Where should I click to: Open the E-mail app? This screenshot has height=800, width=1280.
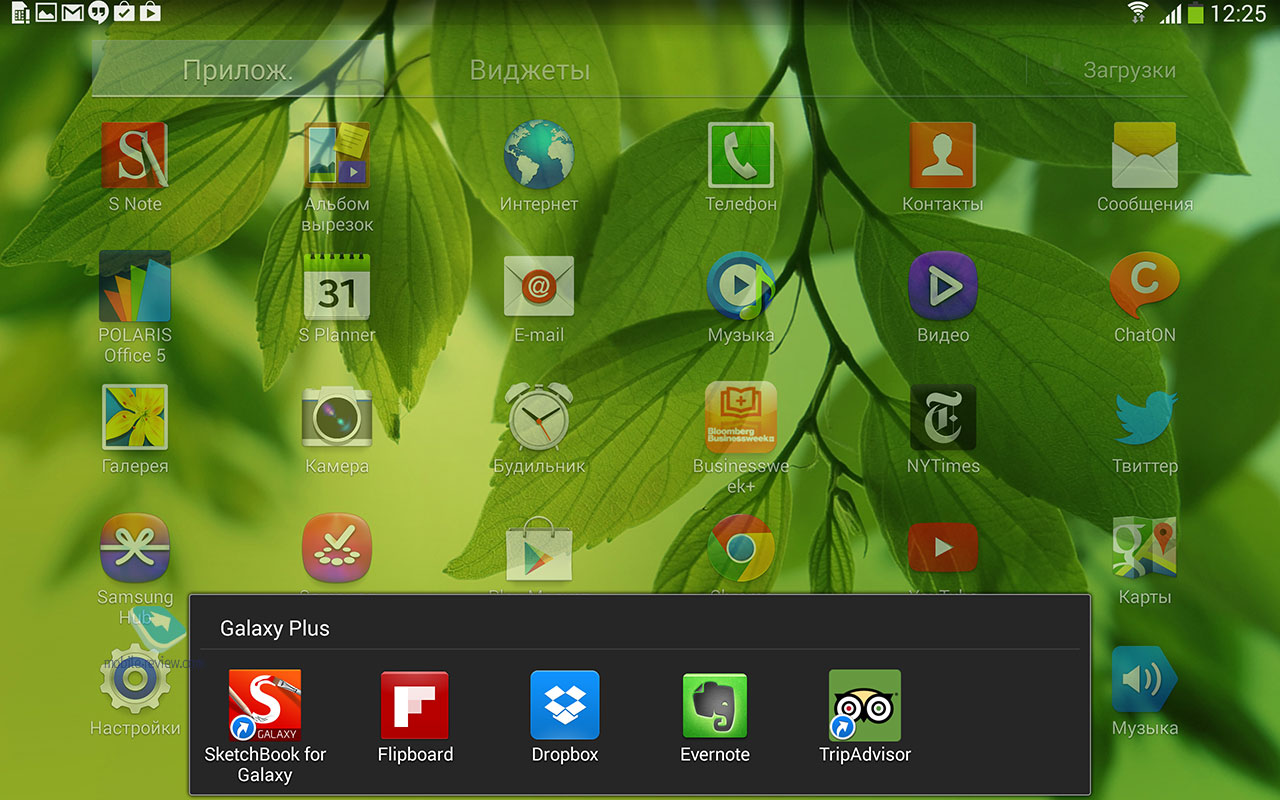point(539,286)
